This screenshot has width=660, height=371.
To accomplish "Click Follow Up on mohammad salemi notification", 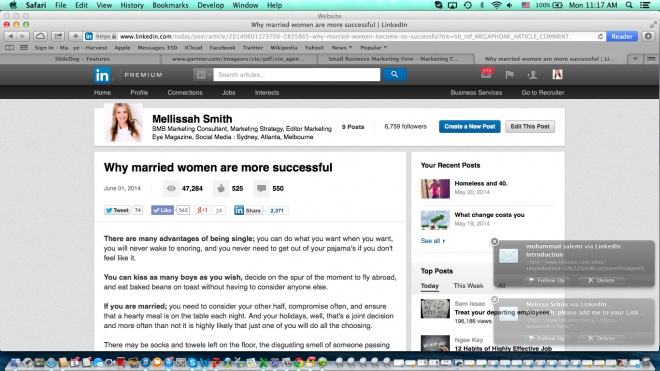I will pyautogui.click(x=547, y=280).
